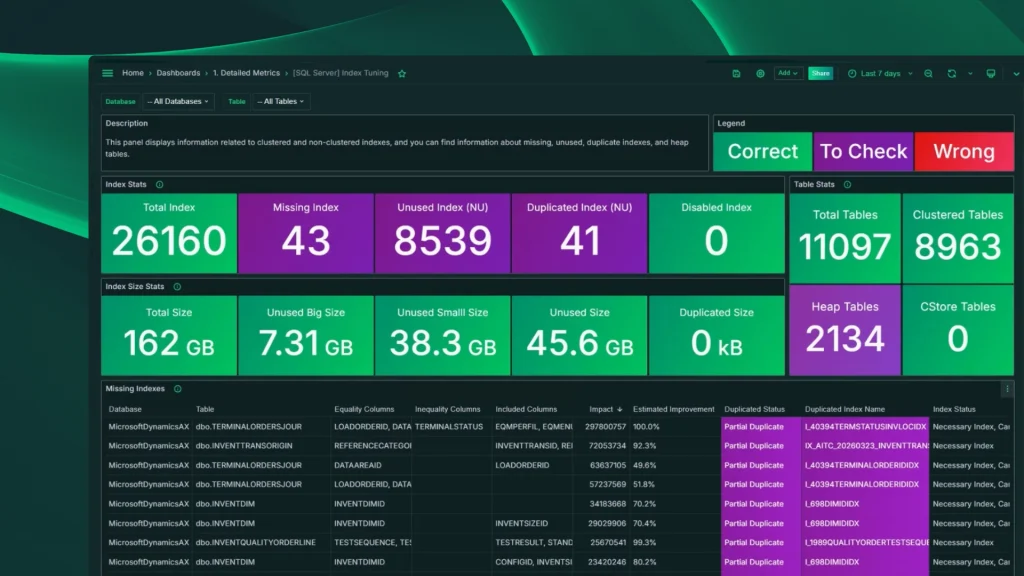Select the Wrong legend swatch

[x=964, y=152]
